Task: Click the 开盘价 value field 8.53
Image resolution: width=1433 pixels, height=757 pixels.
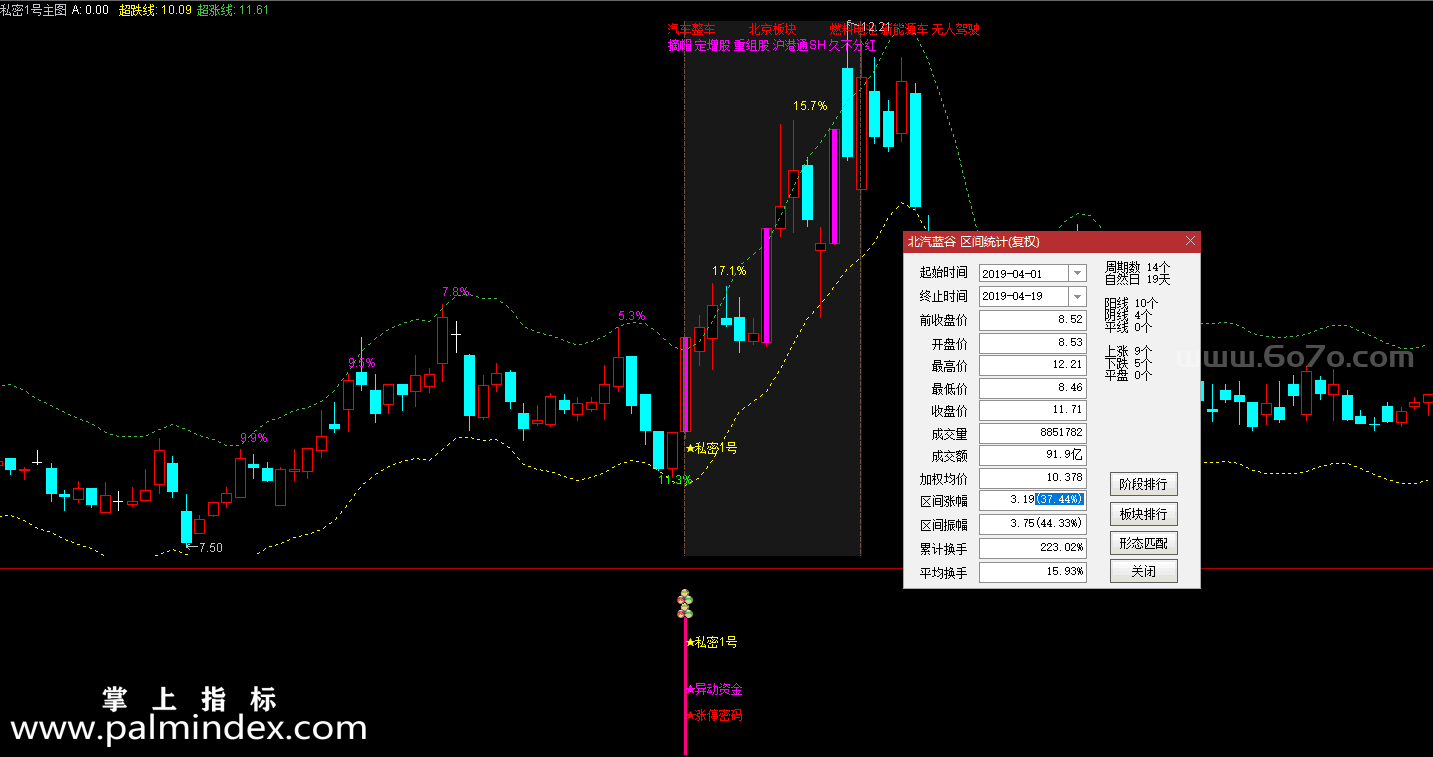Action: tap(1032, 343)
